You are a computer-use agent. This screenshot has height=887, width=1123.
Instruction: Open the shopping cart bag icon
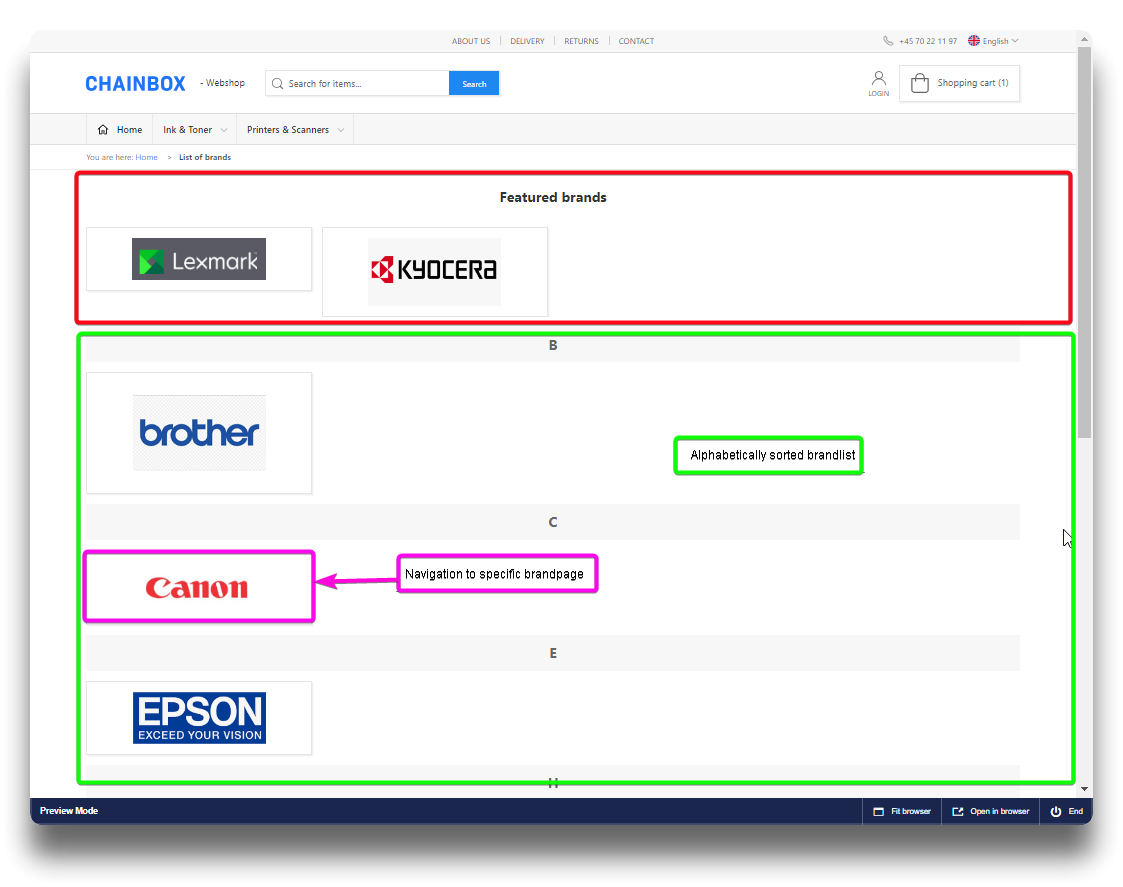pyautogui.click(x=920, y=84)
